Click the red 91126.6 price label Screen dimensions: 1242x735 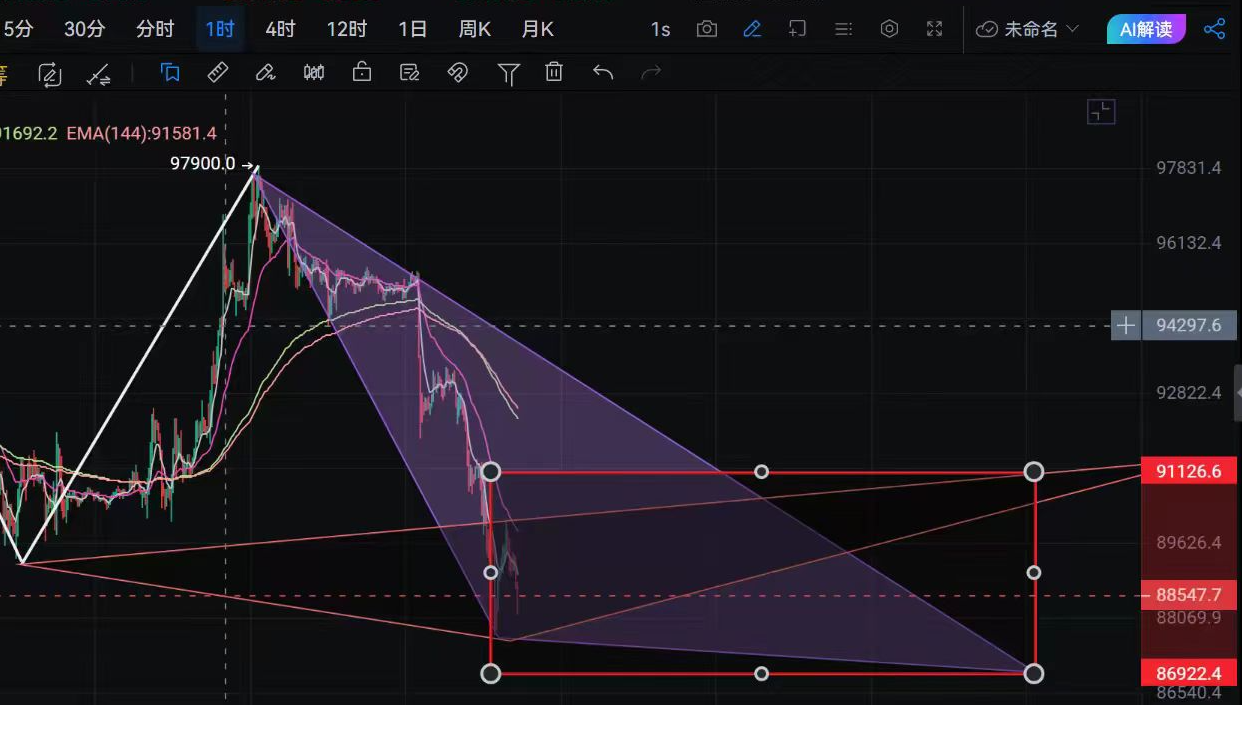point(1188,470)
